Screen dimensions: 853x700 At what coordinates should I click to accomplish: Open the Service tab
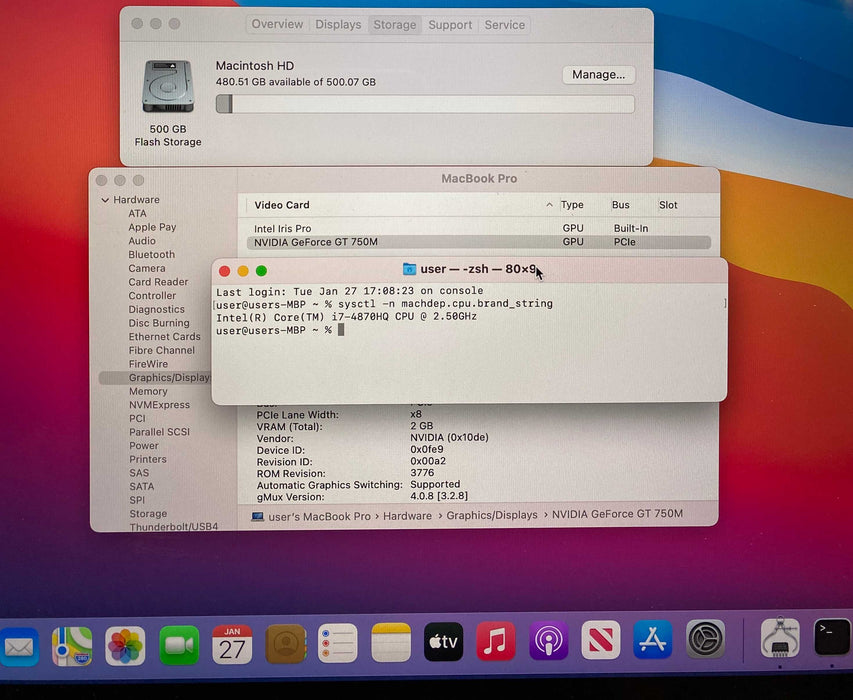click(504, 25)
